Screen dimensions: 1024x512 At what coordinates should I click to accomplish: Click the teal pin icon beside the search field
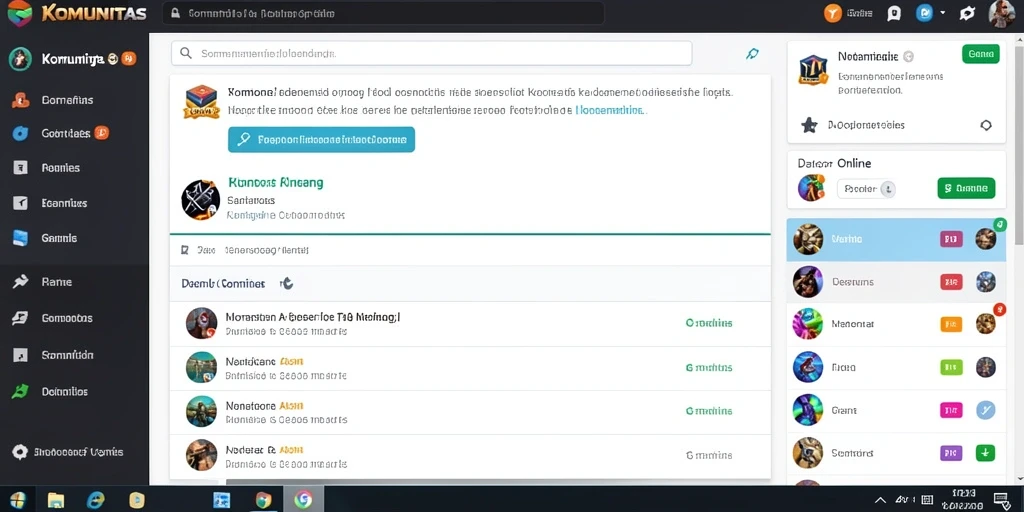pos(752,54)
